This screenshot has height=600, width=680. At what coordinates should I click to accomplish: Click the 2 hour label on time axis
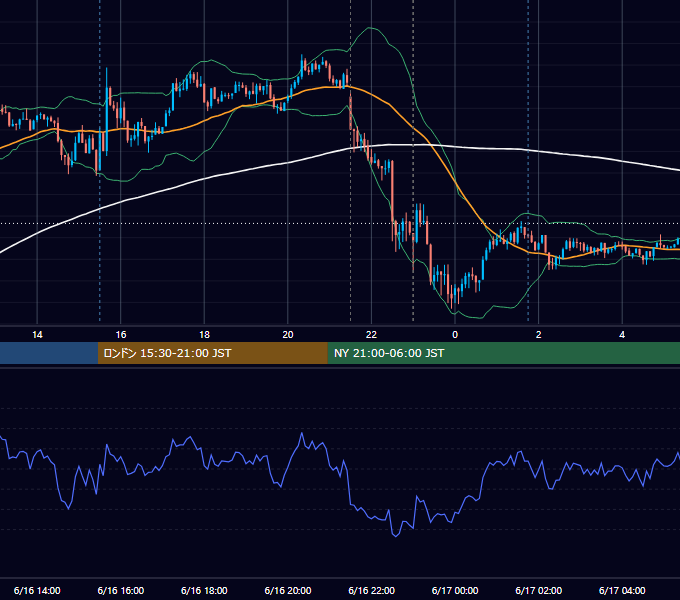click(x=539, y=335)
